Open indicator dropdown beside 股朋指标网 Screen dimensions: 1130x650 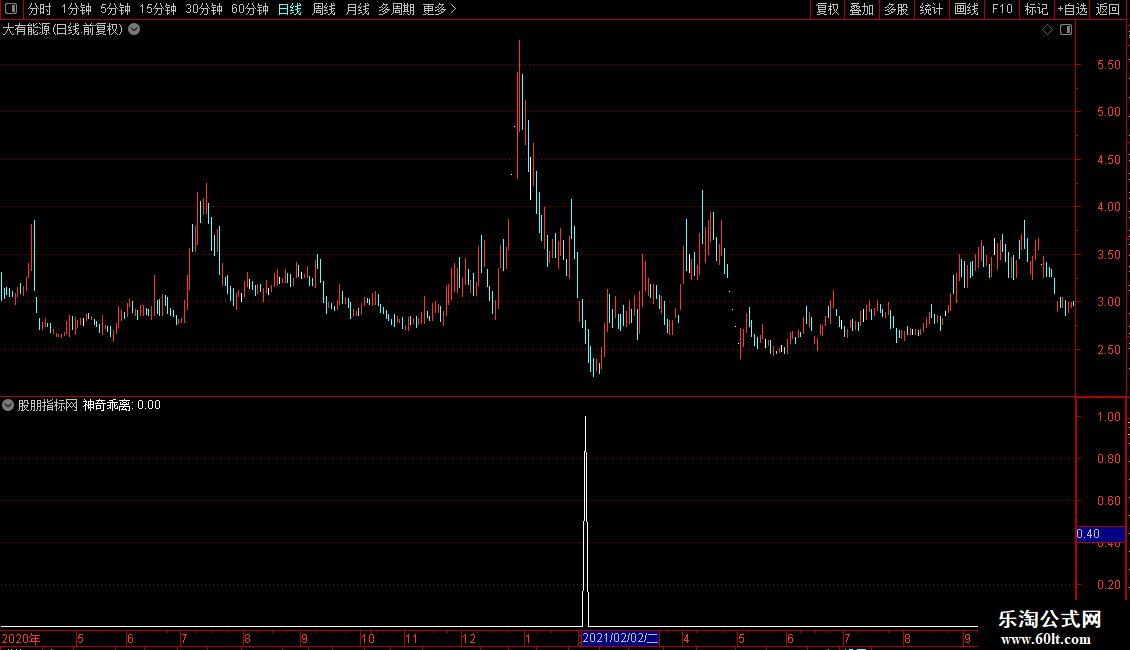click(x=8, y=405)
